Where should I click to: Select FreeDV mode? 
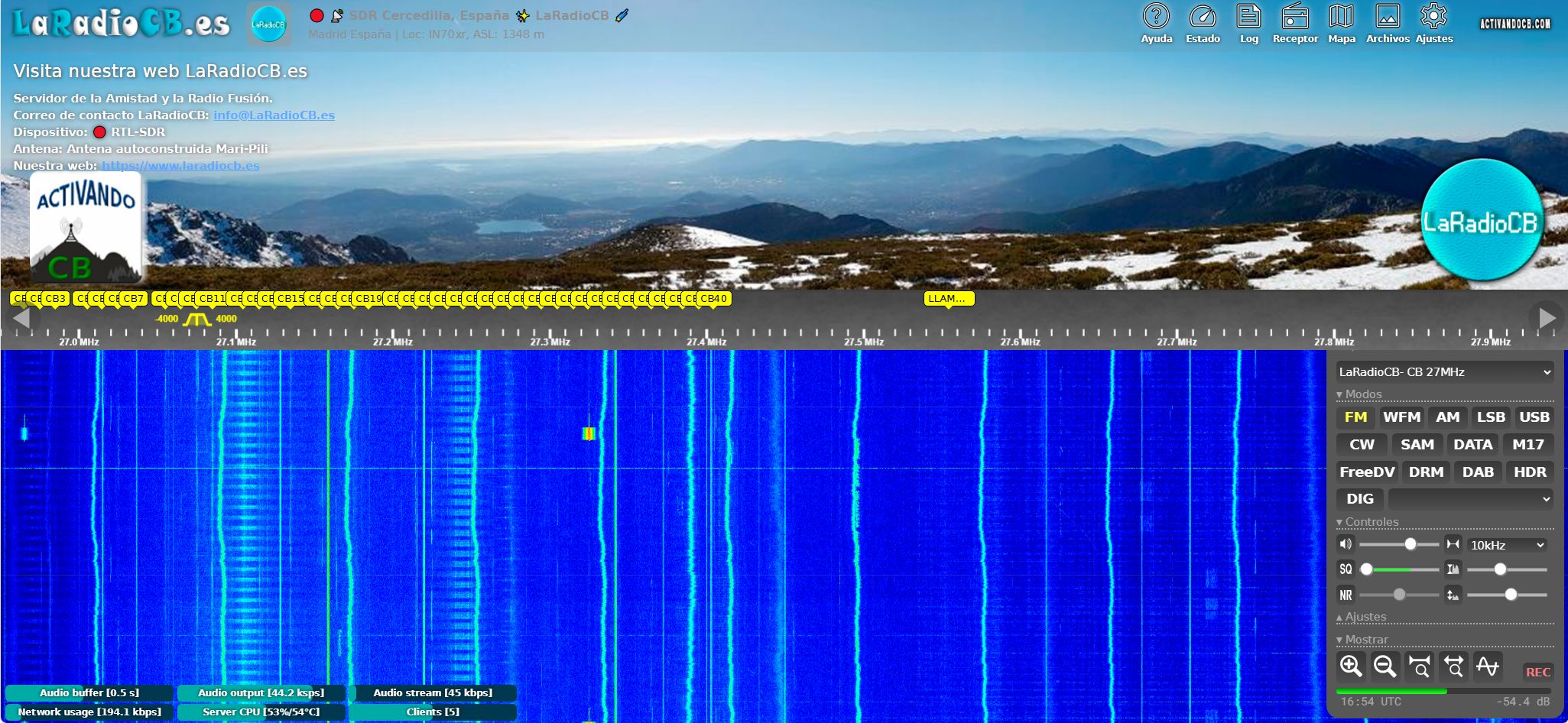(x=1367, y=472)
